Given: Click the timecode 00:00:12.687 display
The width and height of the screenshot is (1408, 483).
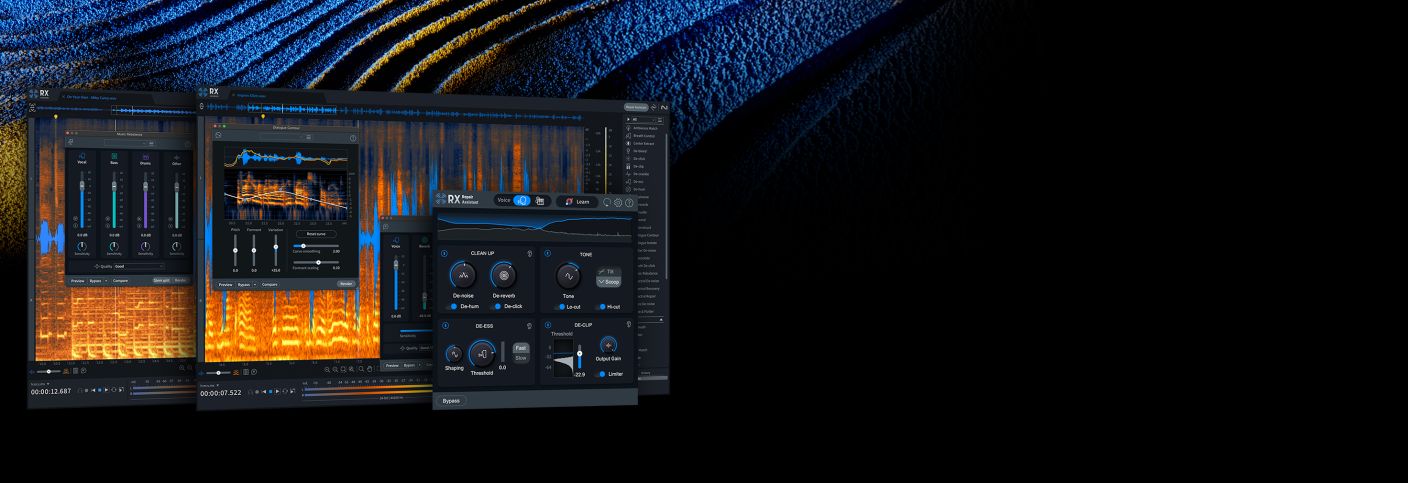Looking at the screenshot, I should (51, 391).
